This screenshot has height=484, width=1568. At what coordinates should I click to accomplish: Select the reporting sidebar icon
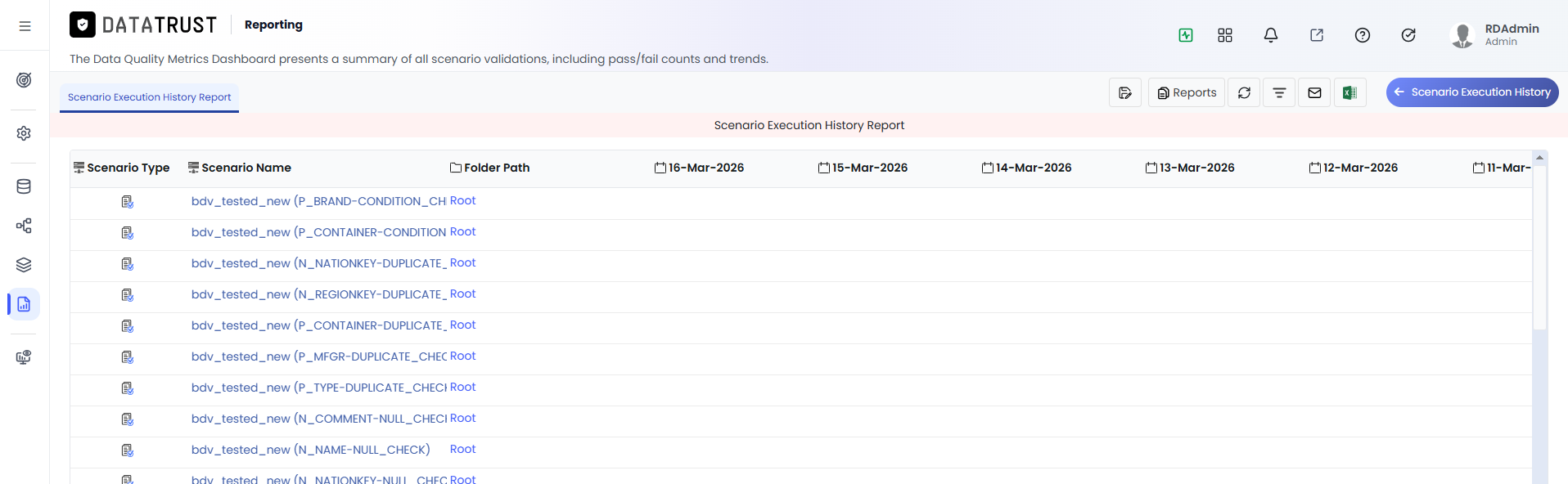click(24, 304)
